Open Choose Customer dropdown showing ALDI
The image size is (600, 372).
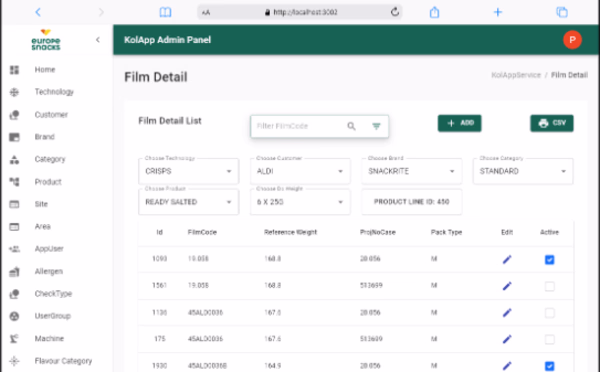[x=300, y=171]
